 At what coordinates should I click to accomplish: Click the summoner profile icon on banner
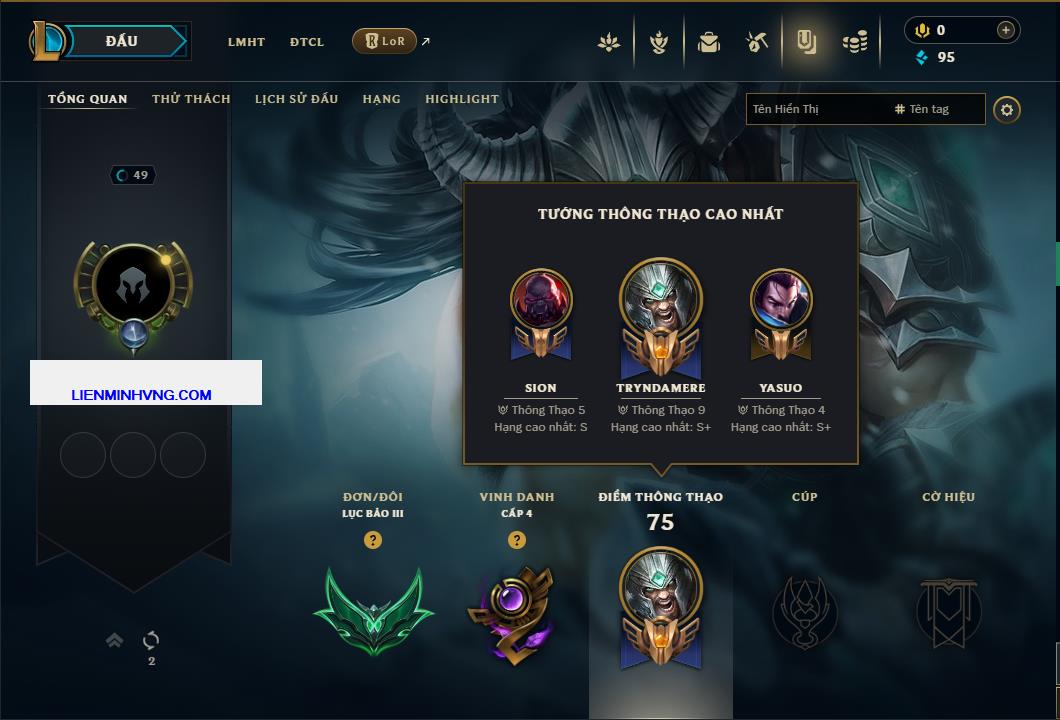pos(133,285)
